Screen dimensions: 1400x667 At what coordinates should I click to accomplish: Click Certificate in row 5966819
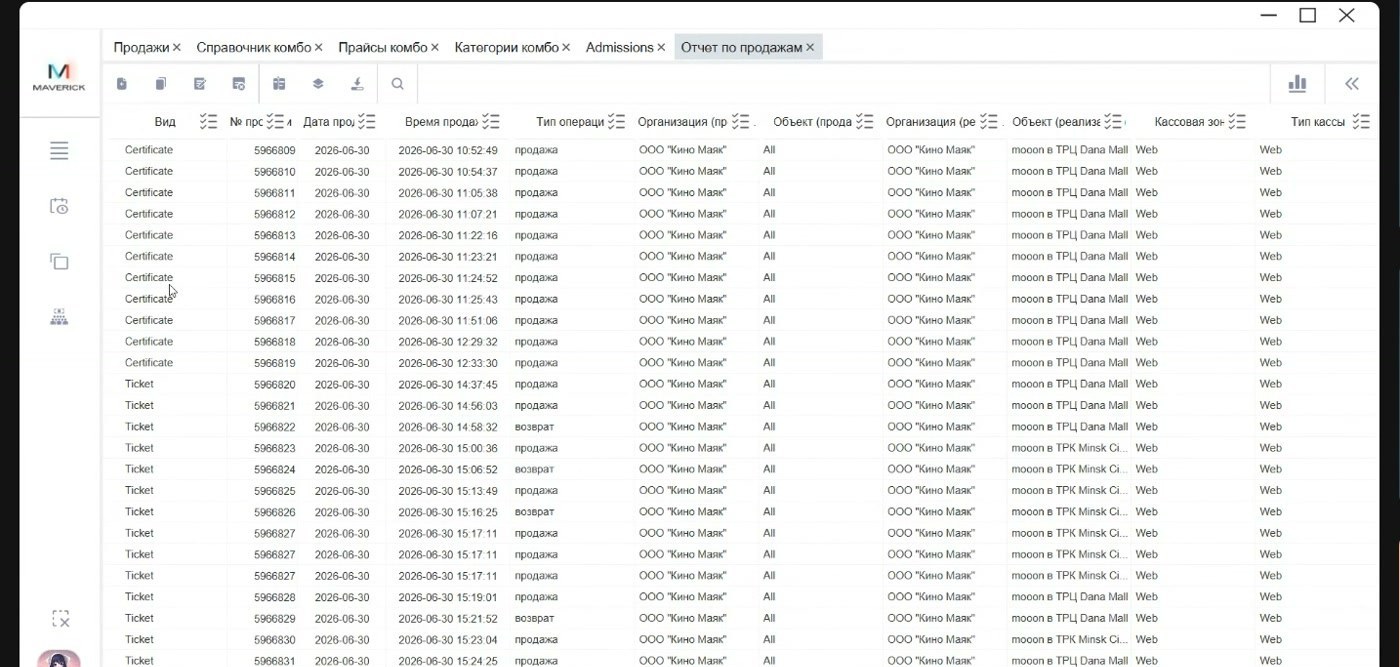pyautogui.click(x=149, y=363)
